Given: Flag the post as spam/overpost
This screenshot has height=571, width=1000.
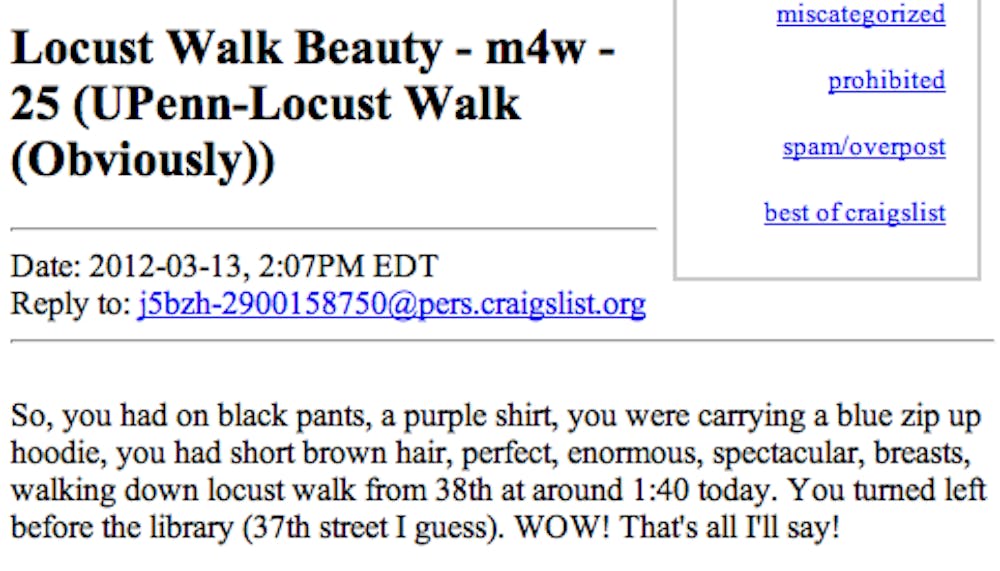Looking at the screenshot, I should click(864, 147).
